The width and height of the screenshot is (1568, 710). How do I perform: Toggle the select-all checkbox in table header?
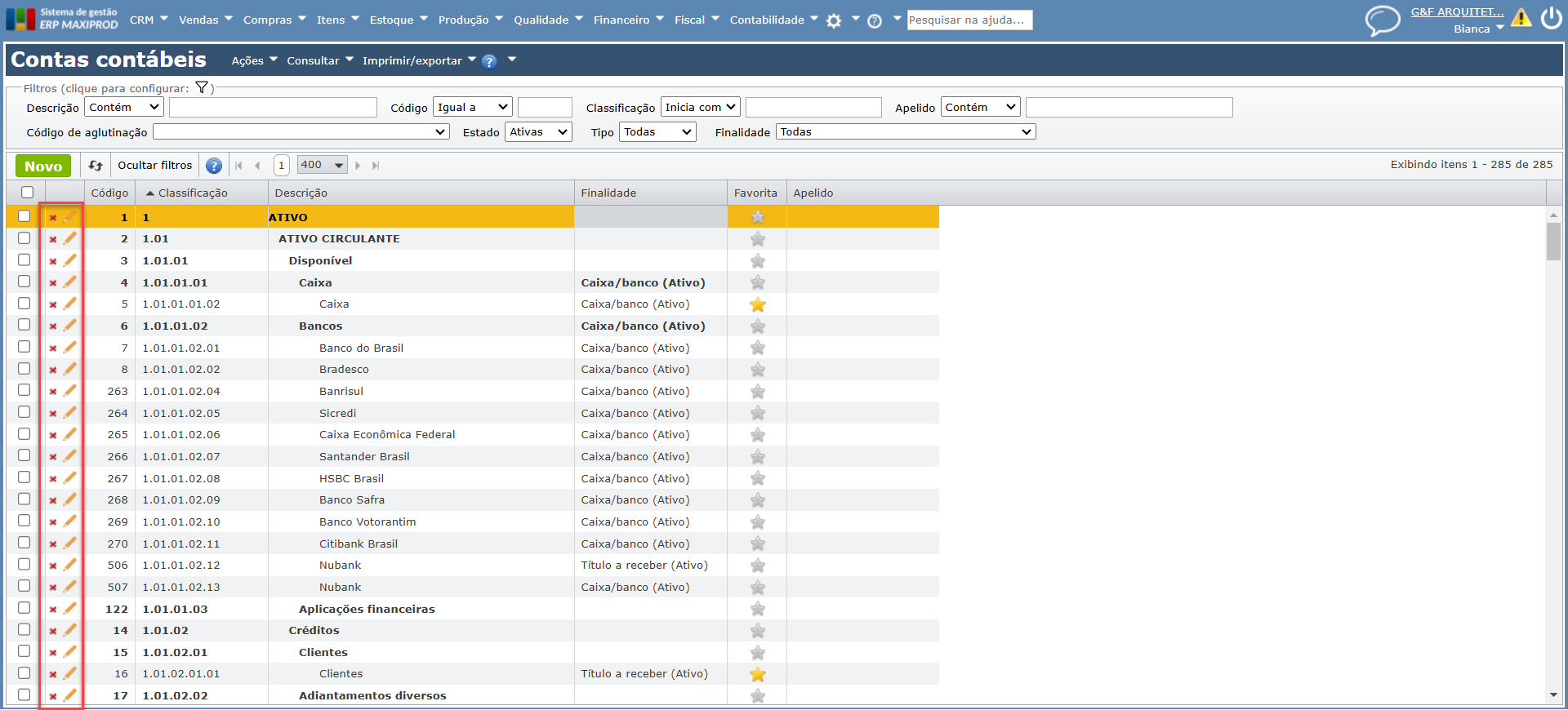[x=28, y=193]
